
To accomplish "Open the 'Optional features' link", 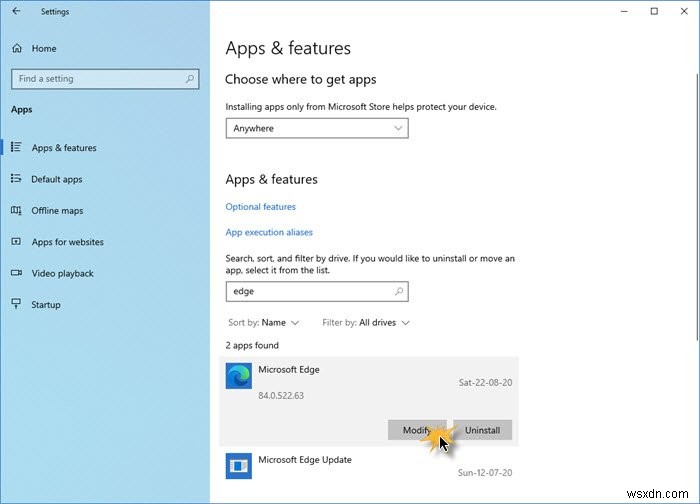I will 260,207.
